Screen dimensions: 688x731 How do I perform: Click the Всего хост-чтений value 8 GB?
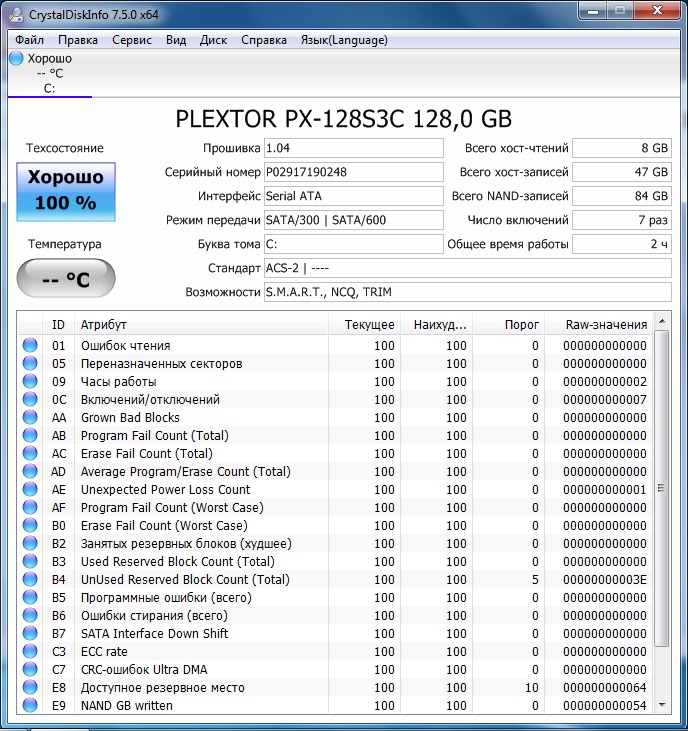[x=622, y=148]
